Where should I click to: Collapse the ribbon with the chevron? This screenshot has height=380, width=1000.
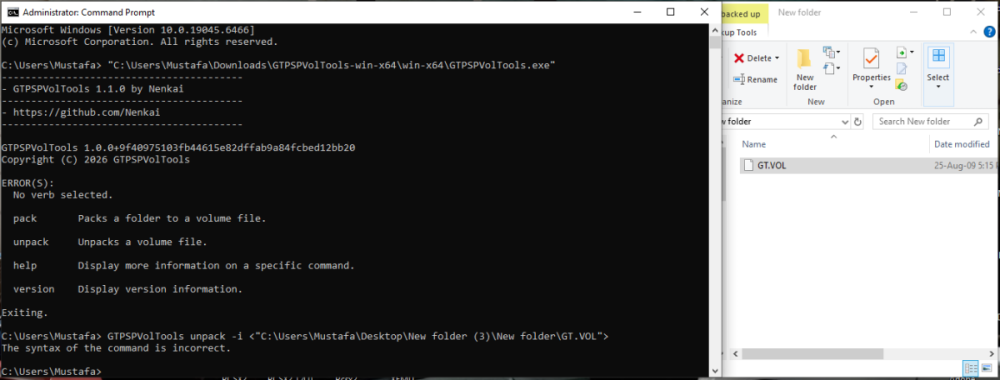tap(973, 31)
